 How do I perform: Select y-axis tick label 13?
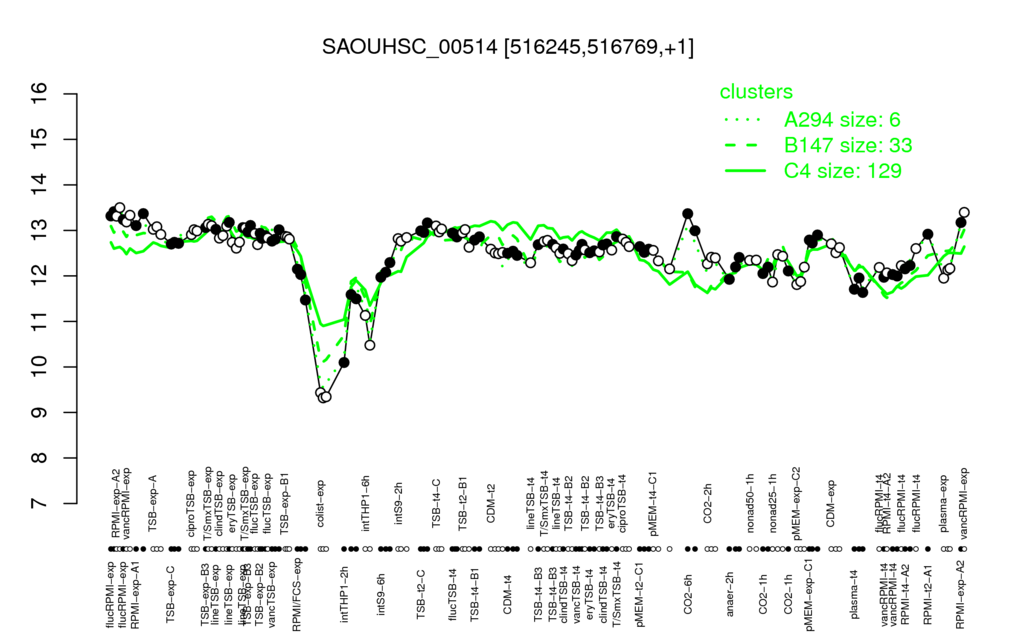point(39,230)
